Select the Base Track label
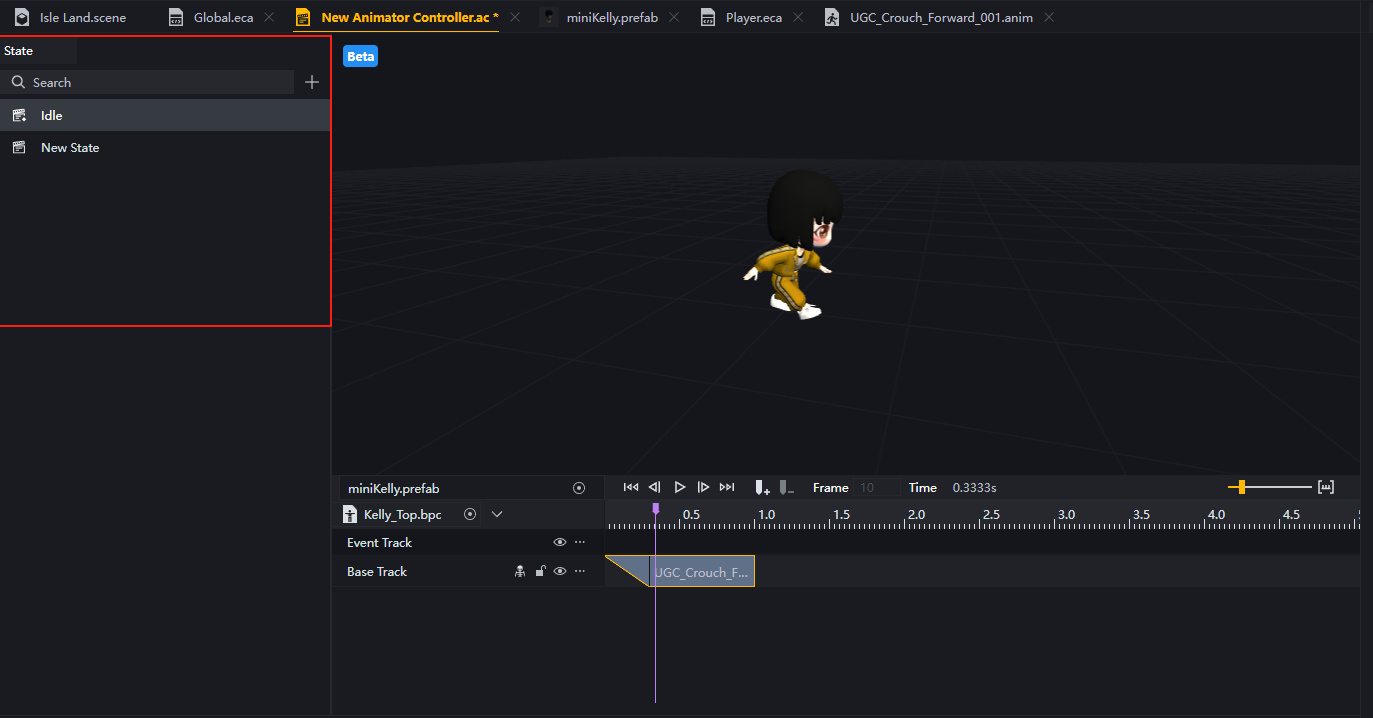 pyautogui.click(x=377, y=571)
